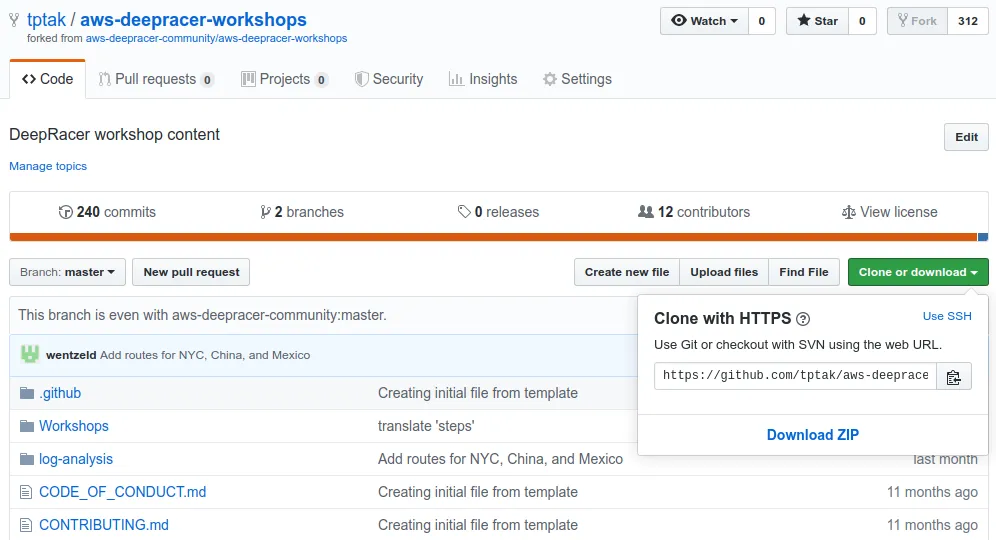
Task: Open CONTRIBUTING.md row commit message
Action: (478, 525)
